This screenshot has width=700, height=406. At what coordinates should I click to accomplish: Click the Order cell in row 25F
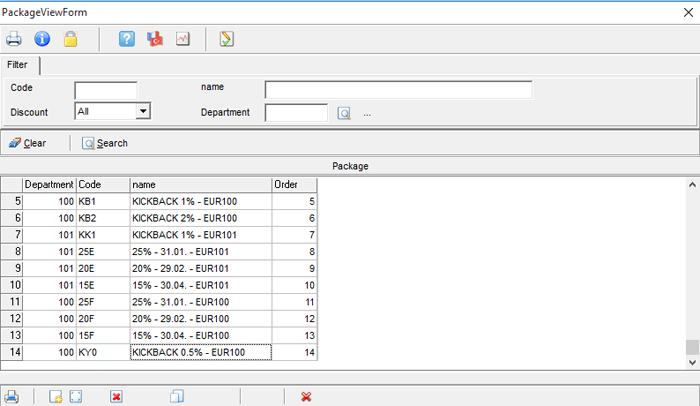tap(294, 302)
